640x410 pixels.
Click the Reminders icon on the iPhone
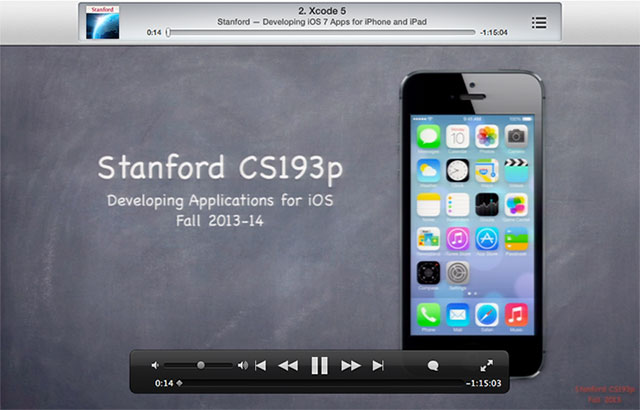click(x=458, y=205)
